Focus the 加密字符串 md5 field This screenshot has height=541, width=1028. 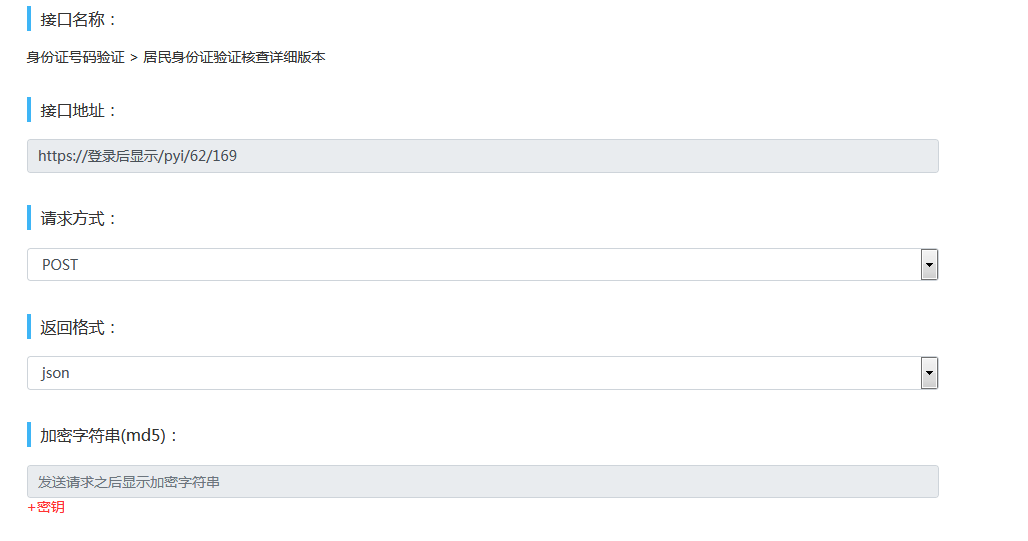482,482
